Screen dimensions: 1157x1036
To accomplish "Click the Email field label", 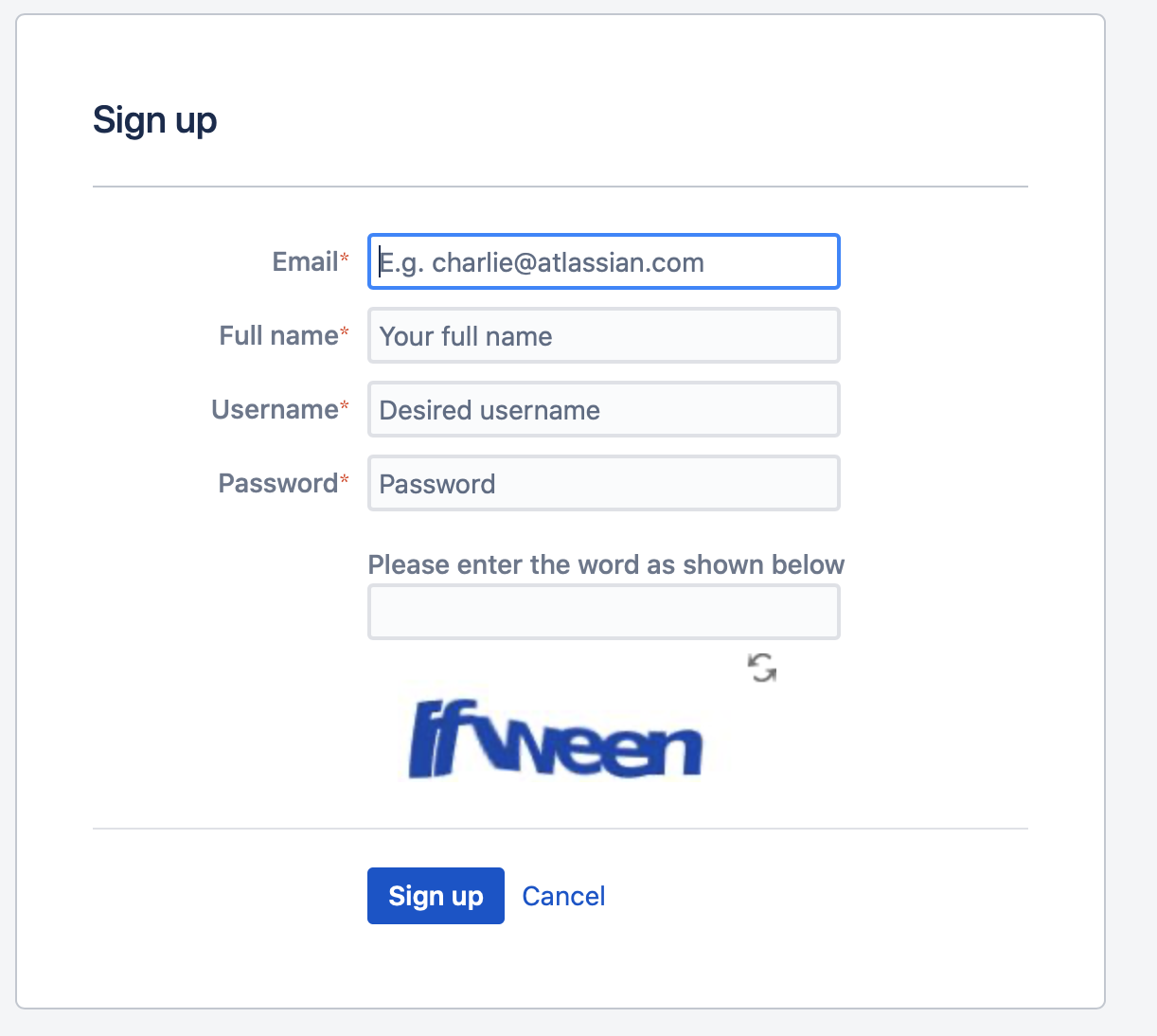I will pos(305,262).
